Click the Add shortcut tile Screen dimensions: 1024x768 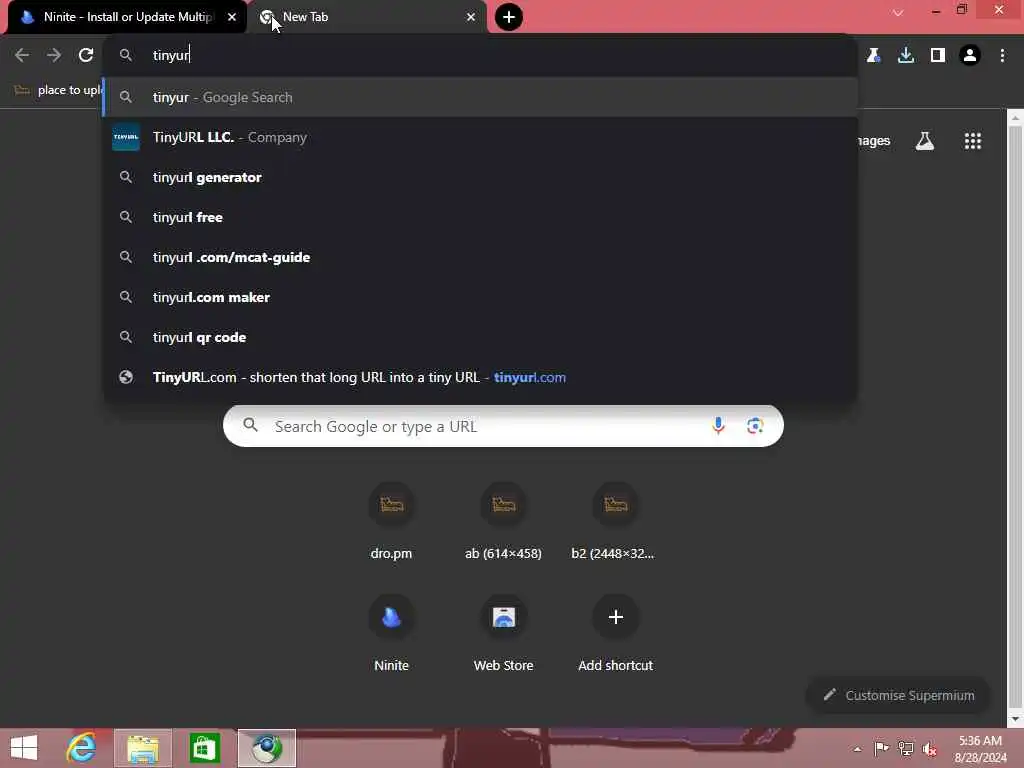(615, 633)
